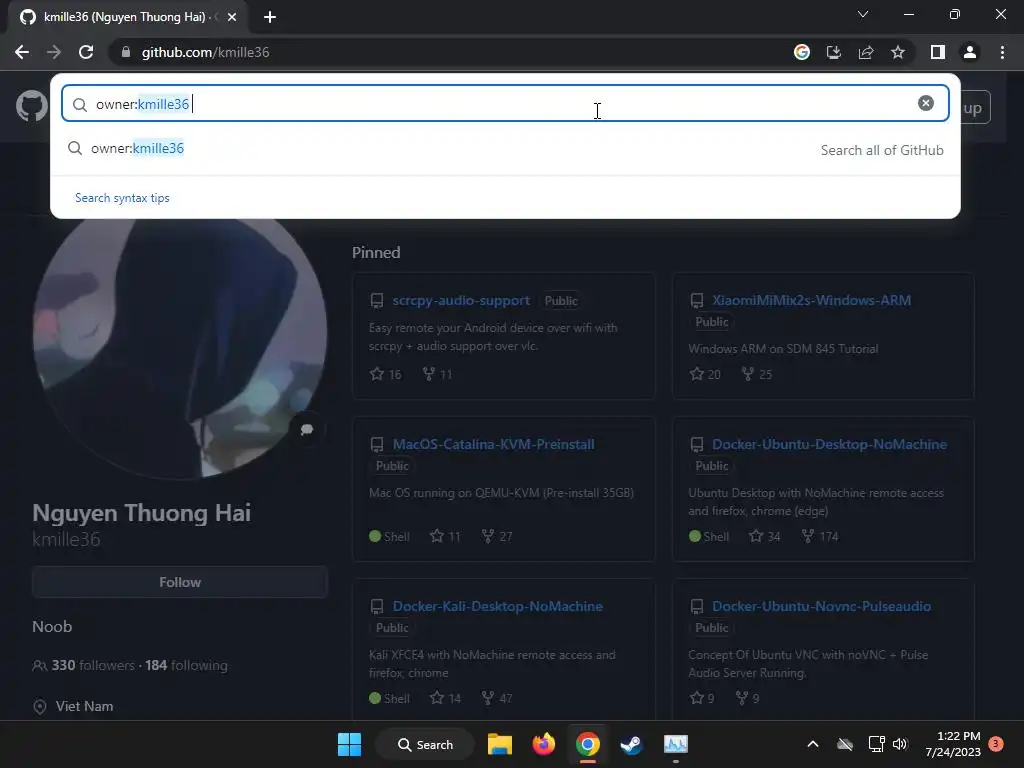Viewport: 1024px width, 768px height.
Task: Go back to previous page in Chrome
Action: [x=22, y=52]
